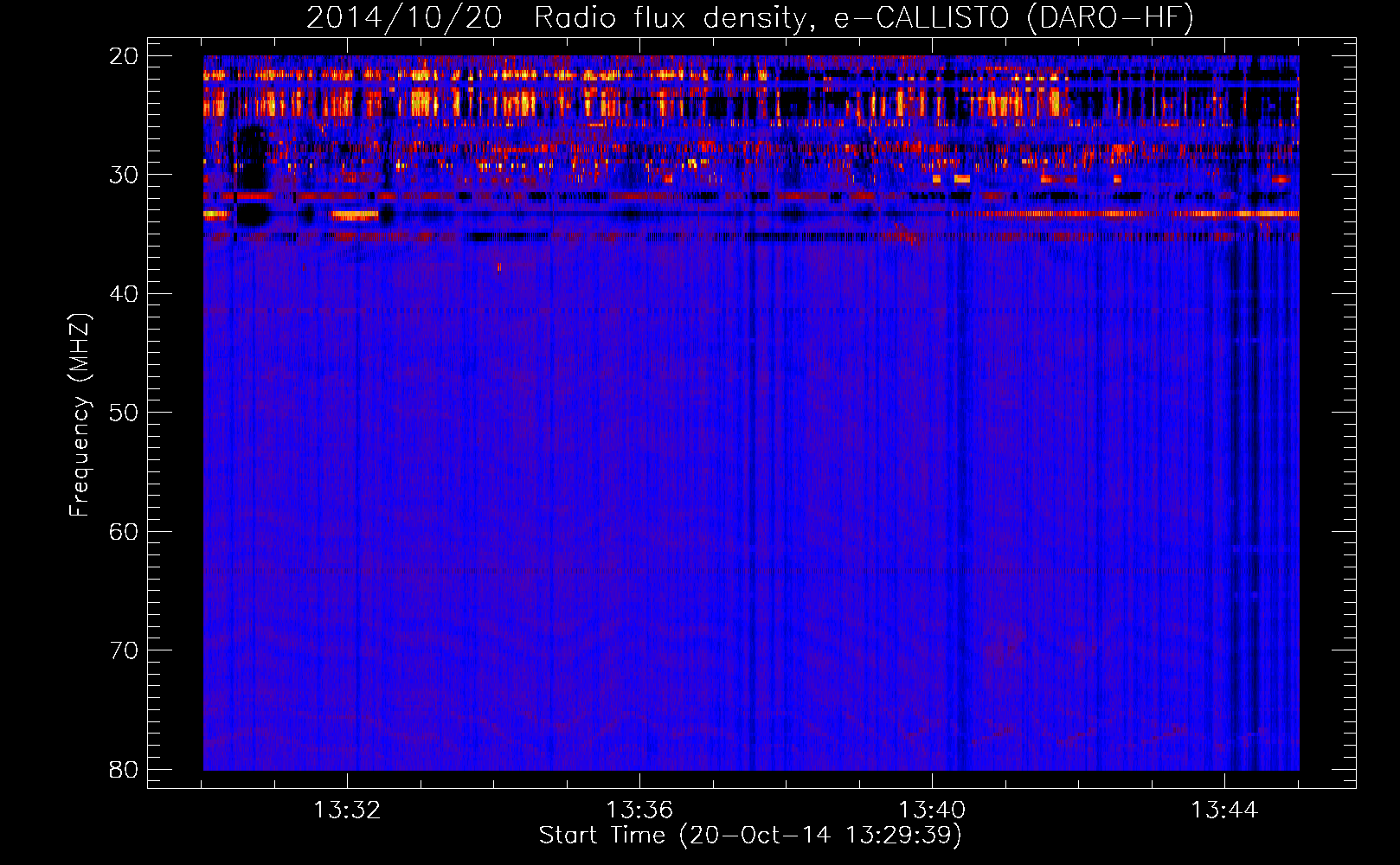Click the '60' frequency tick label
This screenshot has height=865, width=1400.
click(124, 532)
